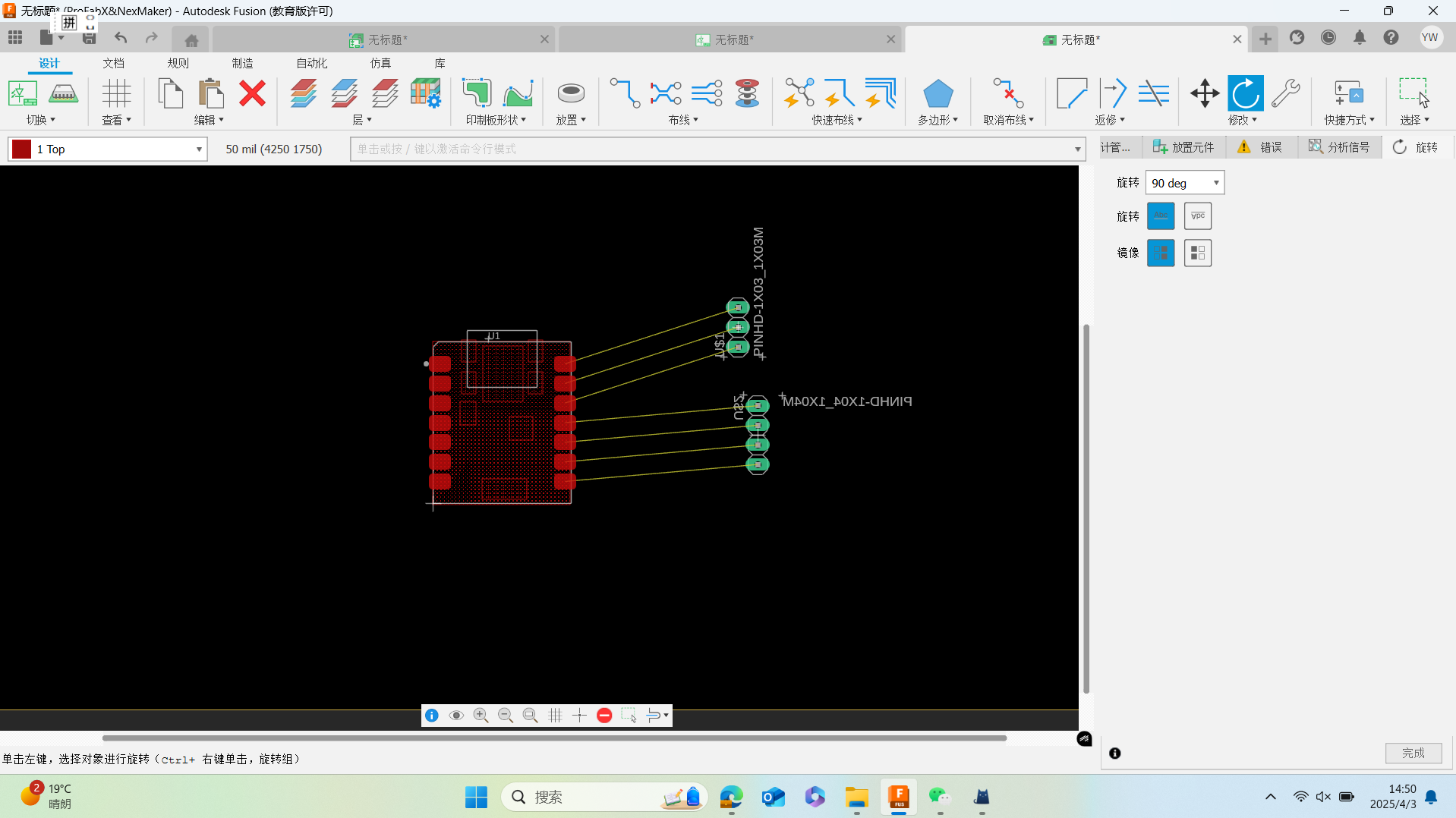1456x818 pixels.
Task: Select the QuickRoute airwire tool
Action: [x=799, y=93]
